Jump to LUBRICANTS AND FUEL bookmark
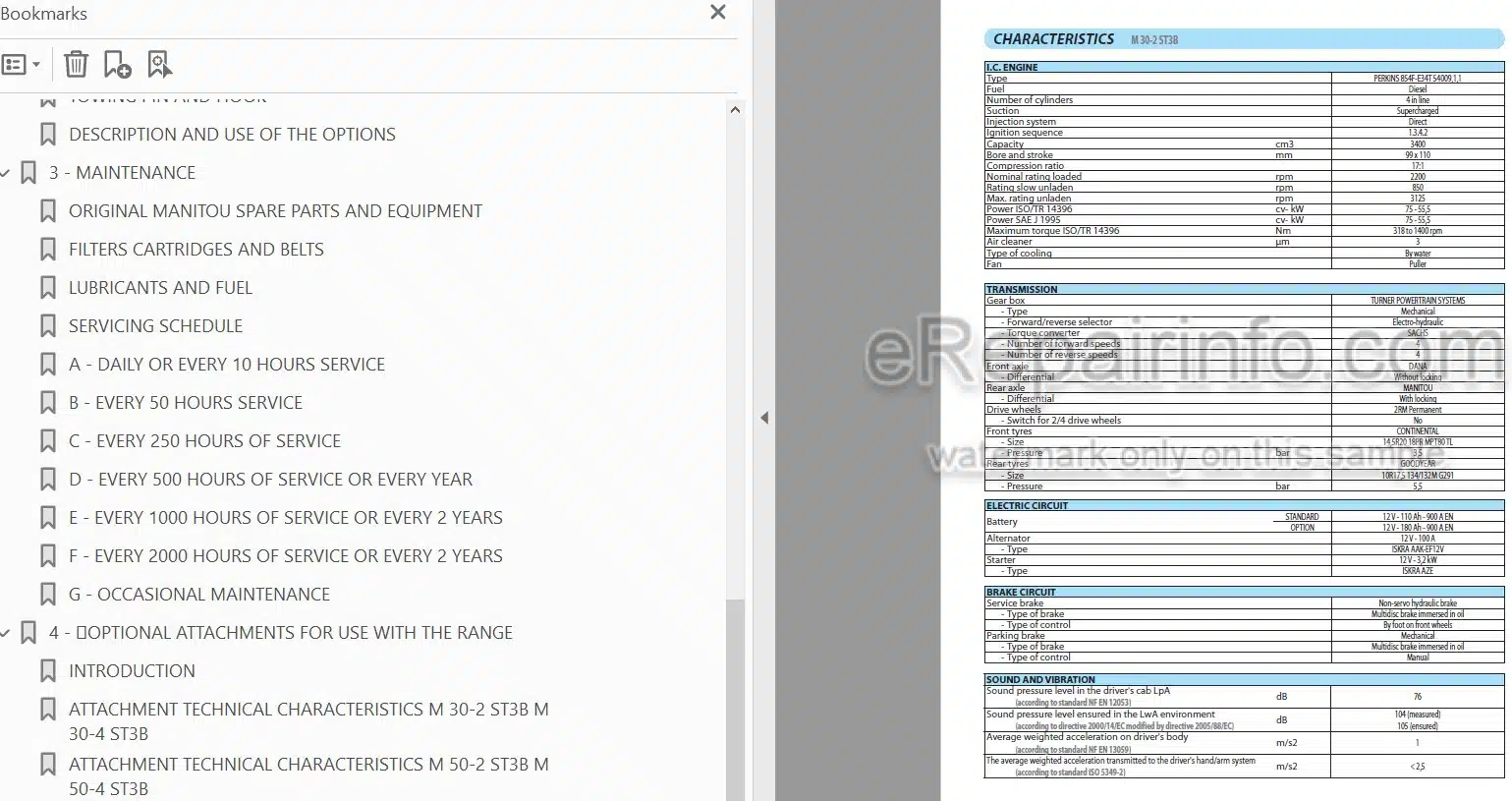This screenshot has width=1512, height=801. (160, 288)
